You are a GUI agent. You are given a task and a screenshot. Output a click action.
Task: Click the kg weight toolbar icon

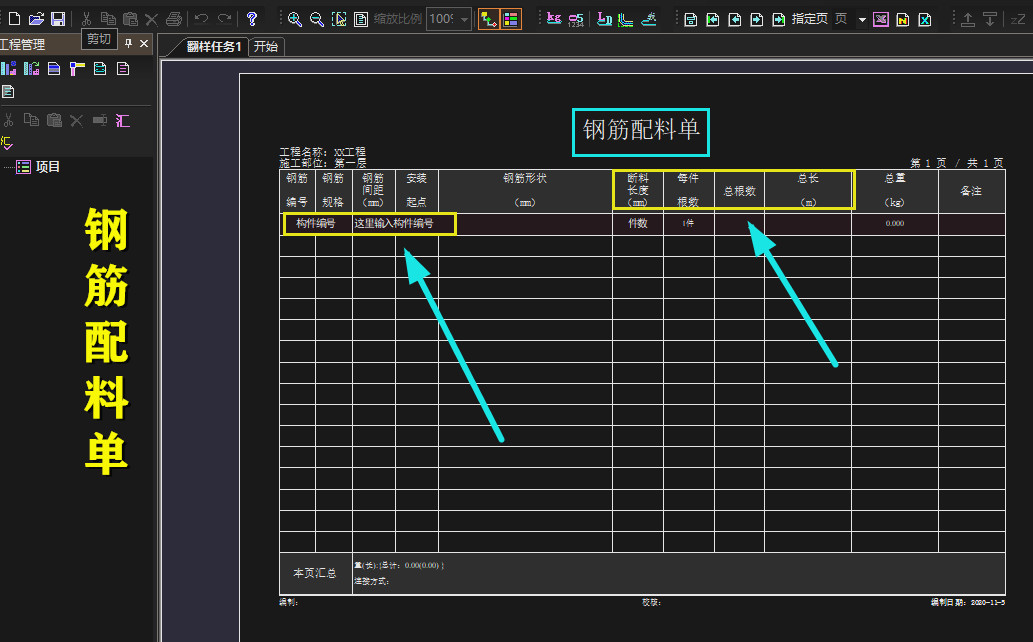pos(553,19)
